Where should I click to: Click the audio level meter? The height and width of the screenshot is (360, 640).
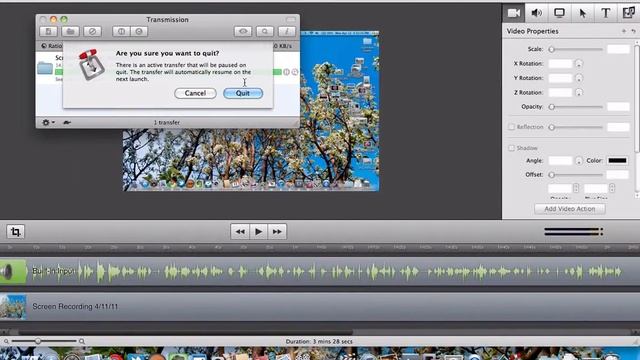[x=573, y=231]
